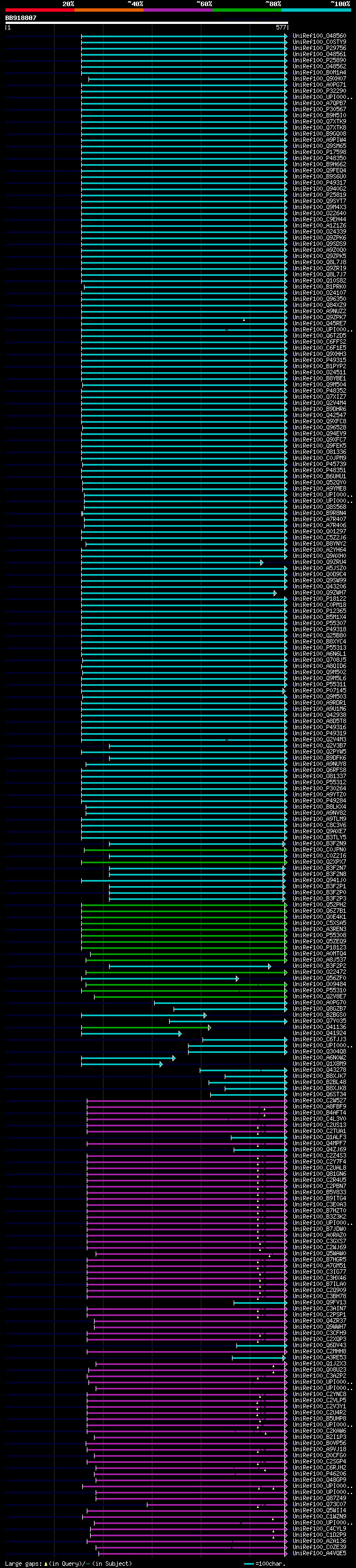The image size is (356, 1568).
Task: Select label UniRef100_Q41924
Action: (319, 1033)
